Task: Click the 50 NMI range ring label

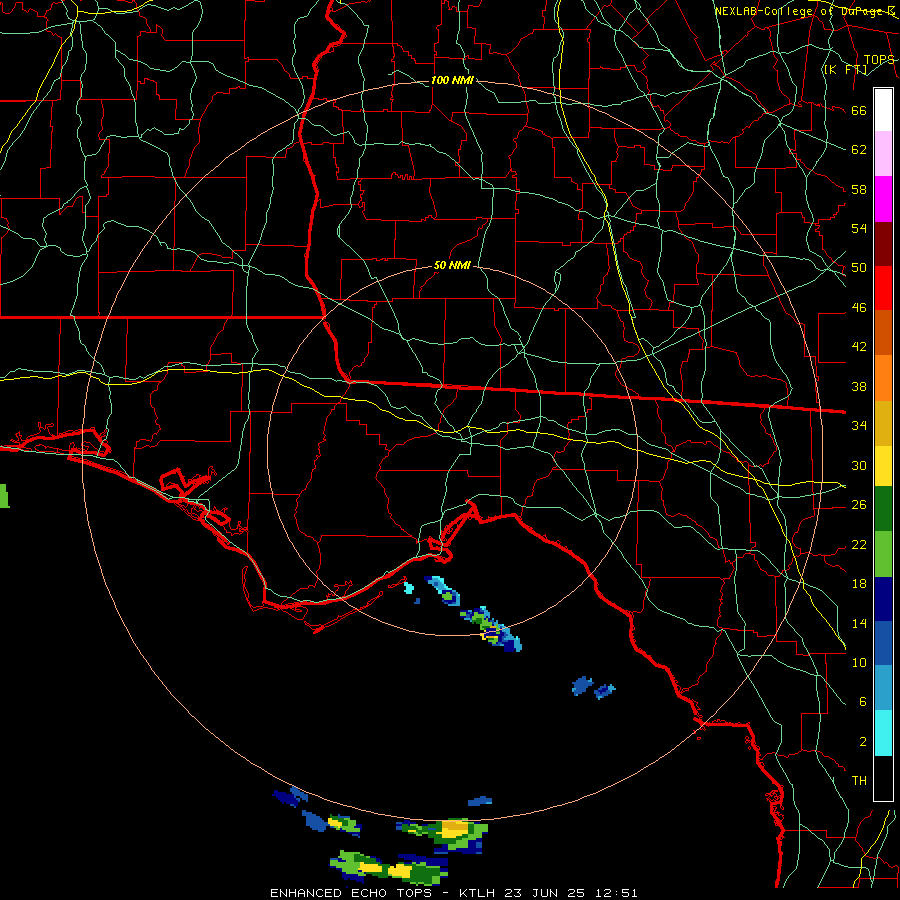Action: click(452, 265)
